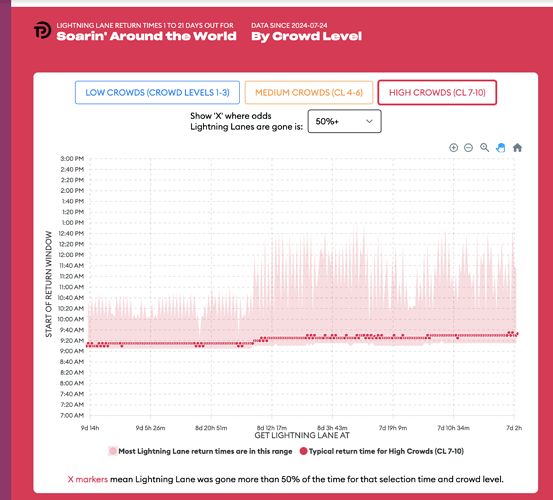Click the '7d 19h 9m' x-axis label
Image resolution: width=553 pixels, height=500 pixels.
point(393,428)
